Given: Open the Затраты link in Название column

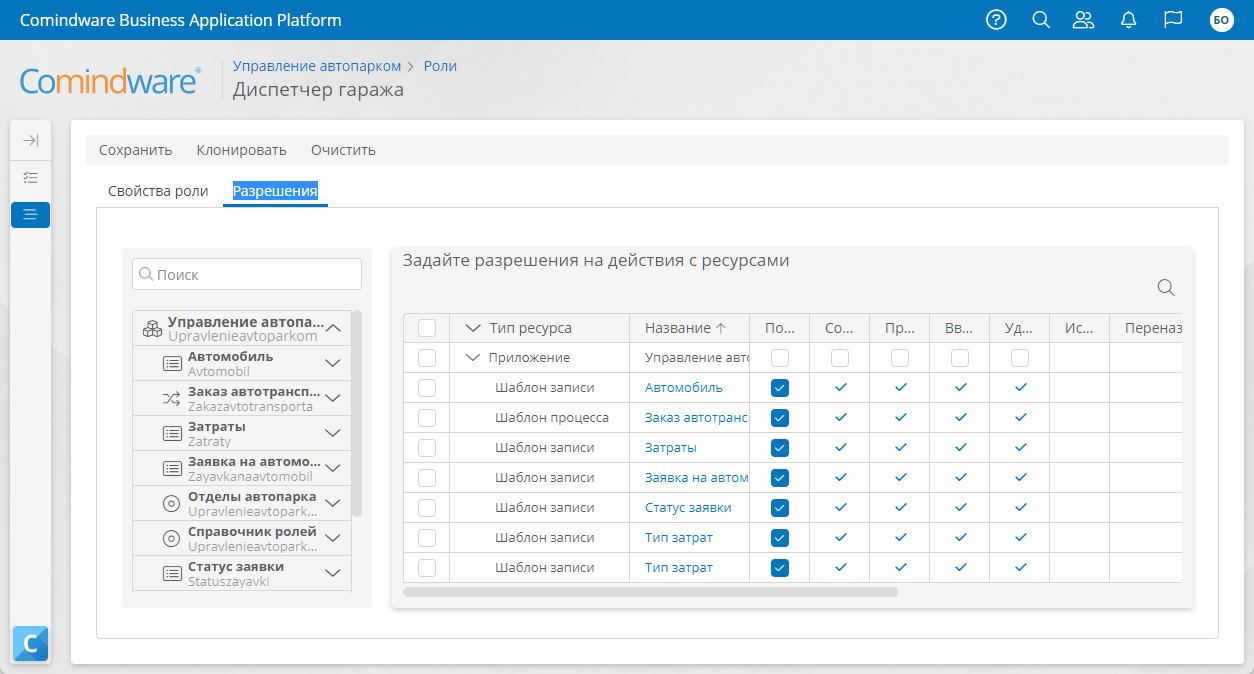Looking at the screenshot, I should [671, 448].
